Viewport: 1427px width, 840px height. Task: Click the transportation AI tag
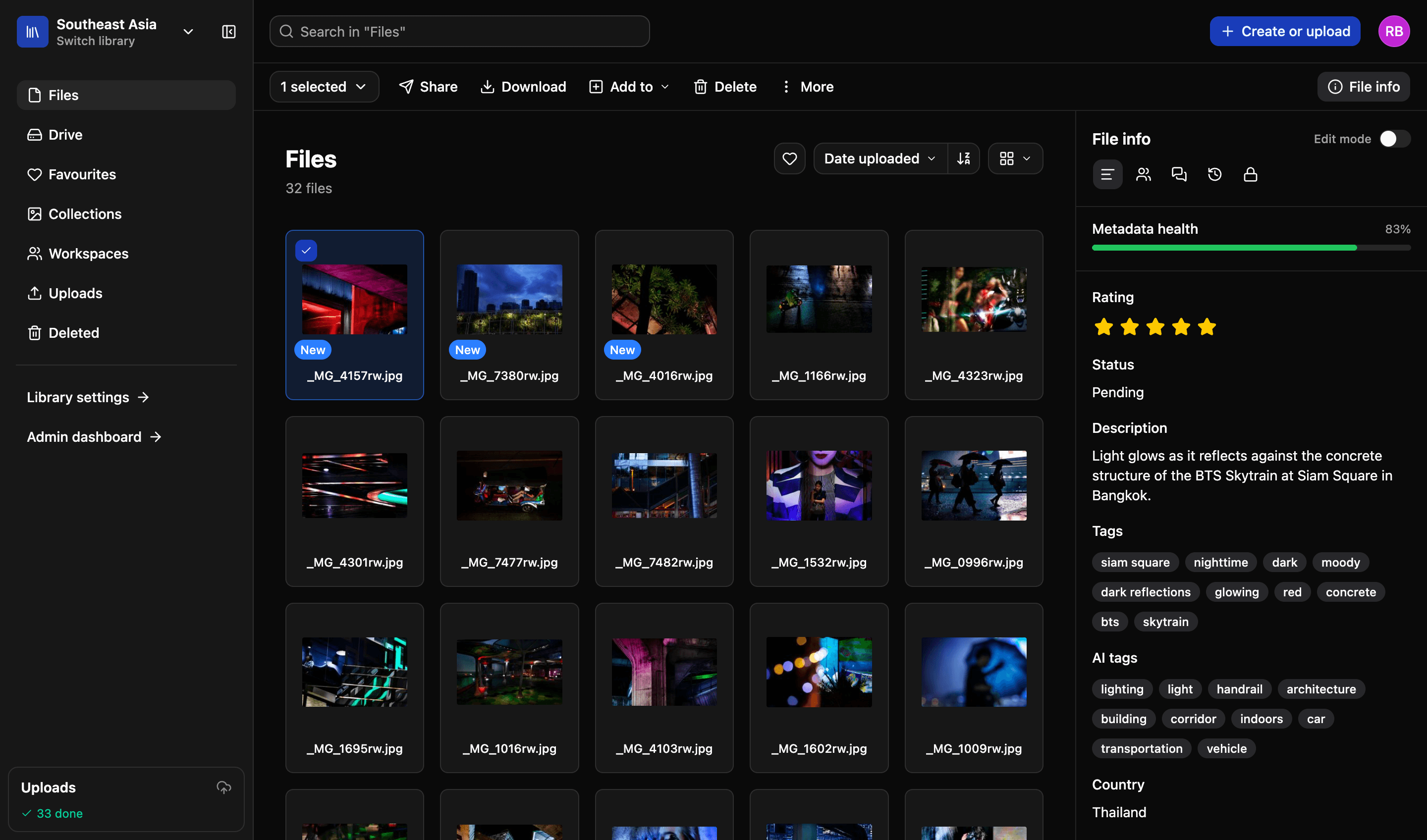coord(1141,748)
